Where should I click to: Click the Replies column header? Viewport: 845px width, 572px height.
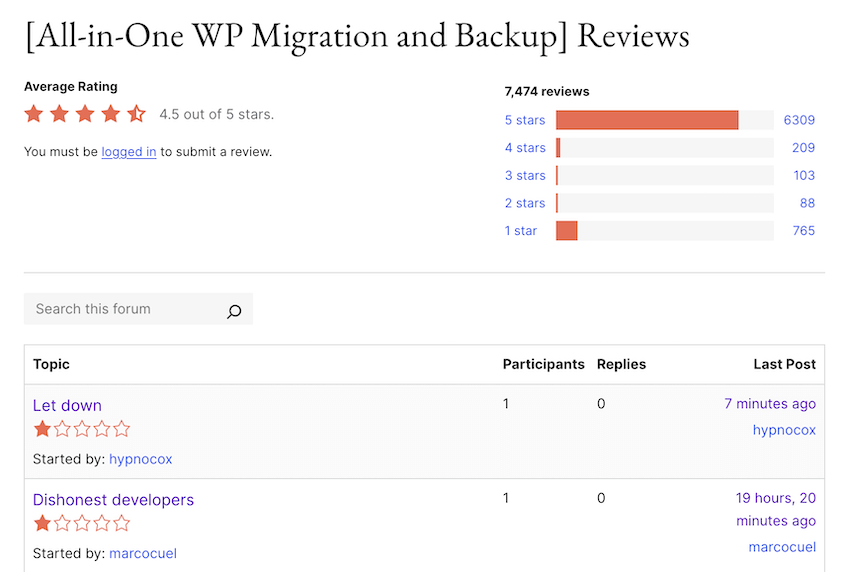coord(621,364)
